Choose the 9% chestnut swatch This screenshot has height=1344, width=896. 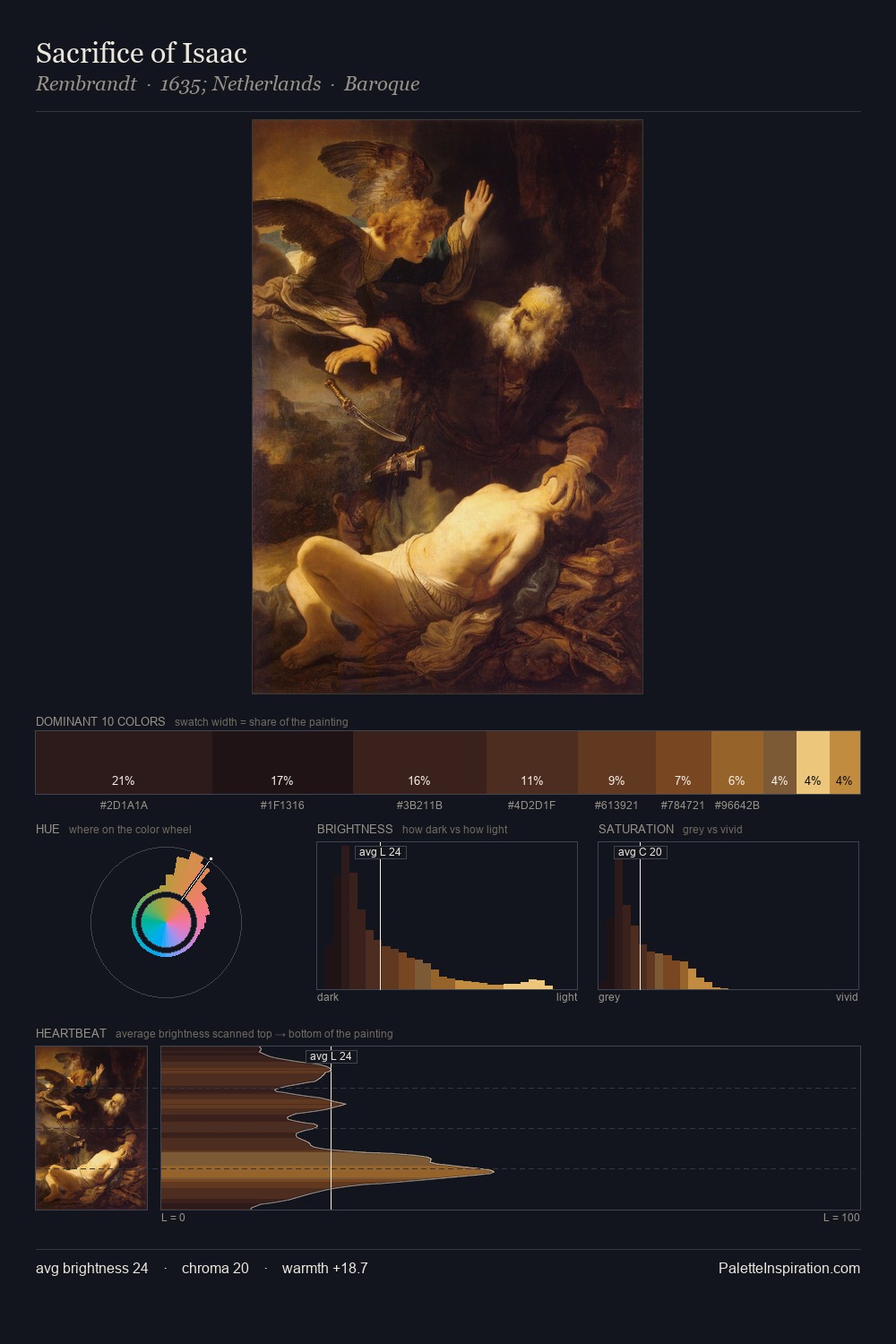click(616, 762)
